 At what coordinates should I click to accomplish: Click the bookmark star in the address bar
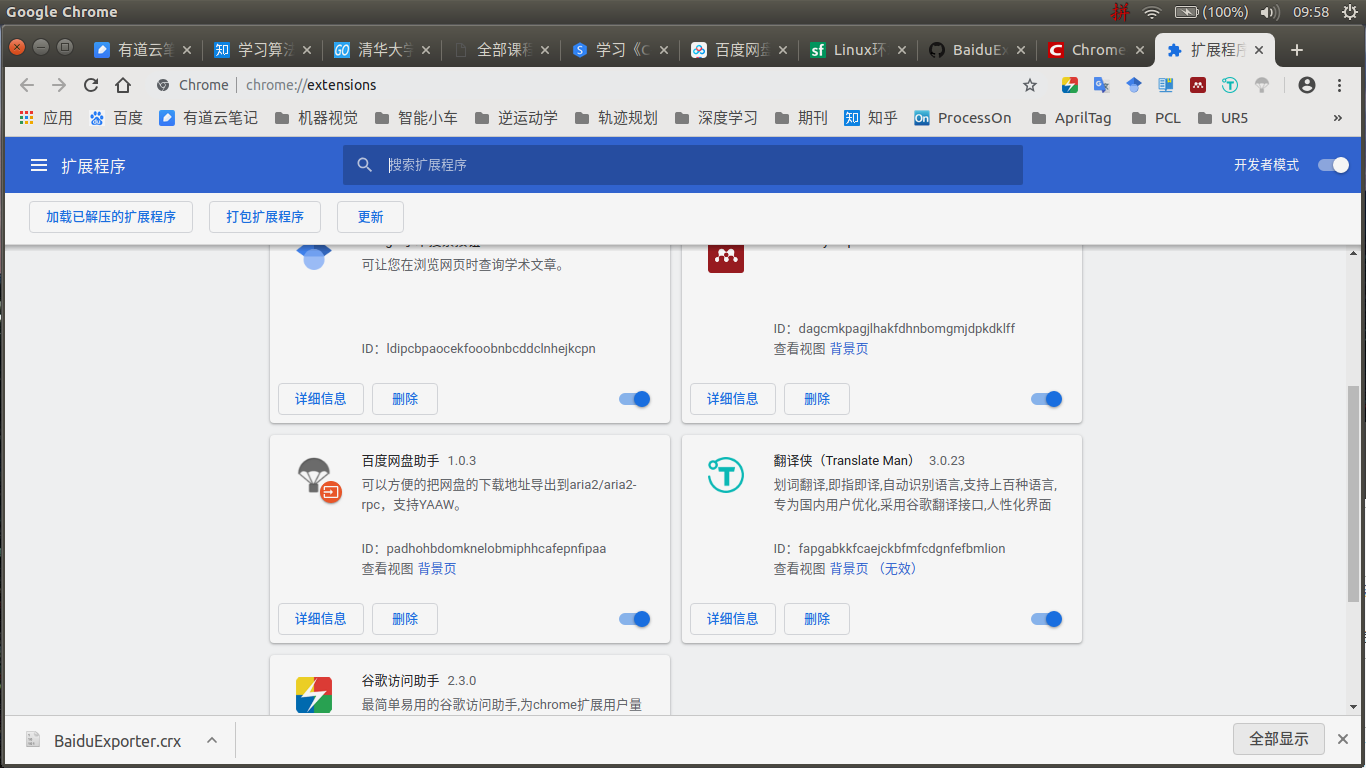(x=1030, y=85)
